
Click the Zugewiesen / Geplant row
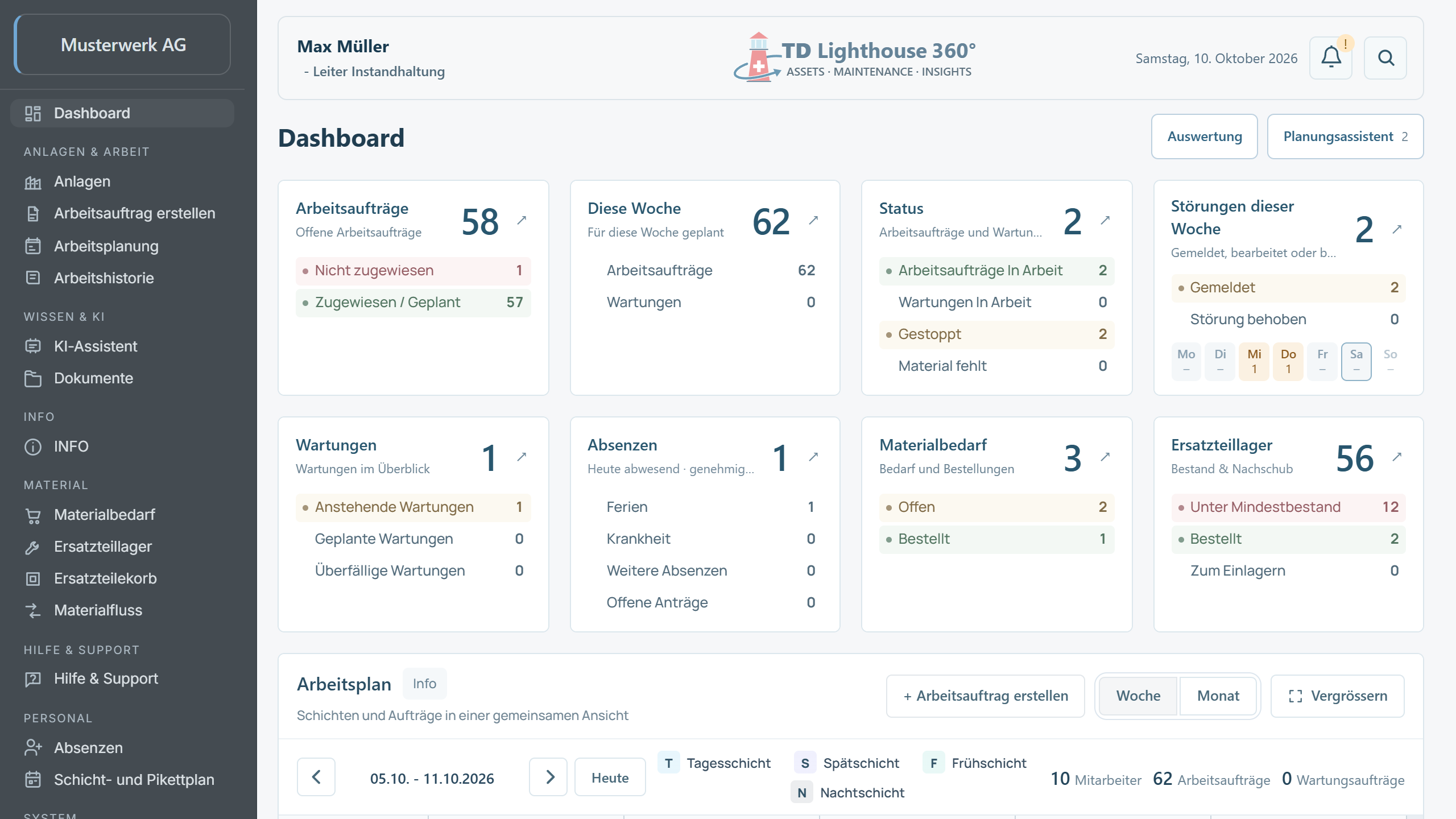coord(413,303)
